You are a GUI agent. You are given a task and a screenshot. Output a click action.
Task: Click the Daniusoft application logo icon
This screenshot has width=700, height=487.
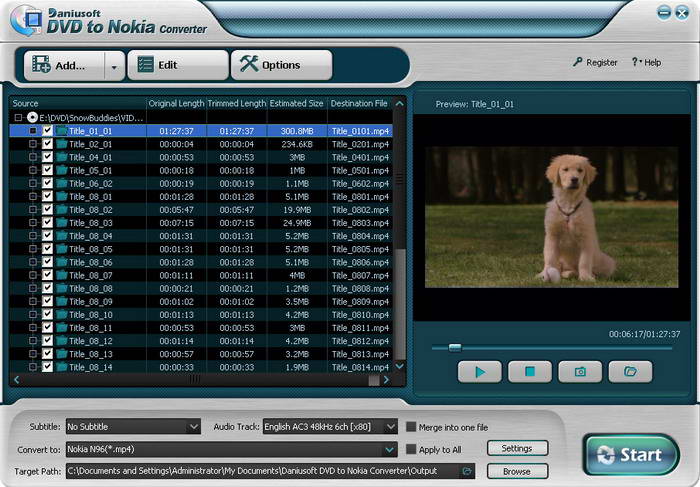26,21
